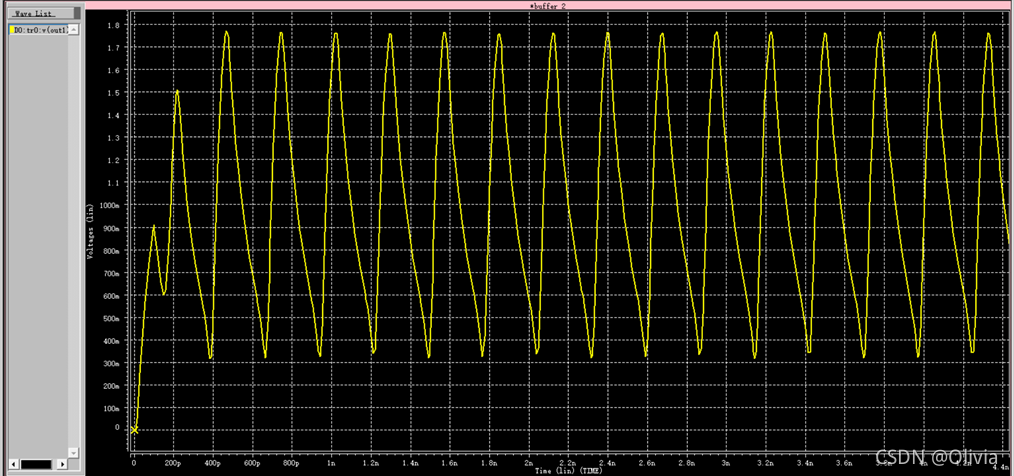Viewport: 1014px width, 476px height.
Task: Select the D0:tr0:v(out1) wave entry
Action: [x=40, y=30]
